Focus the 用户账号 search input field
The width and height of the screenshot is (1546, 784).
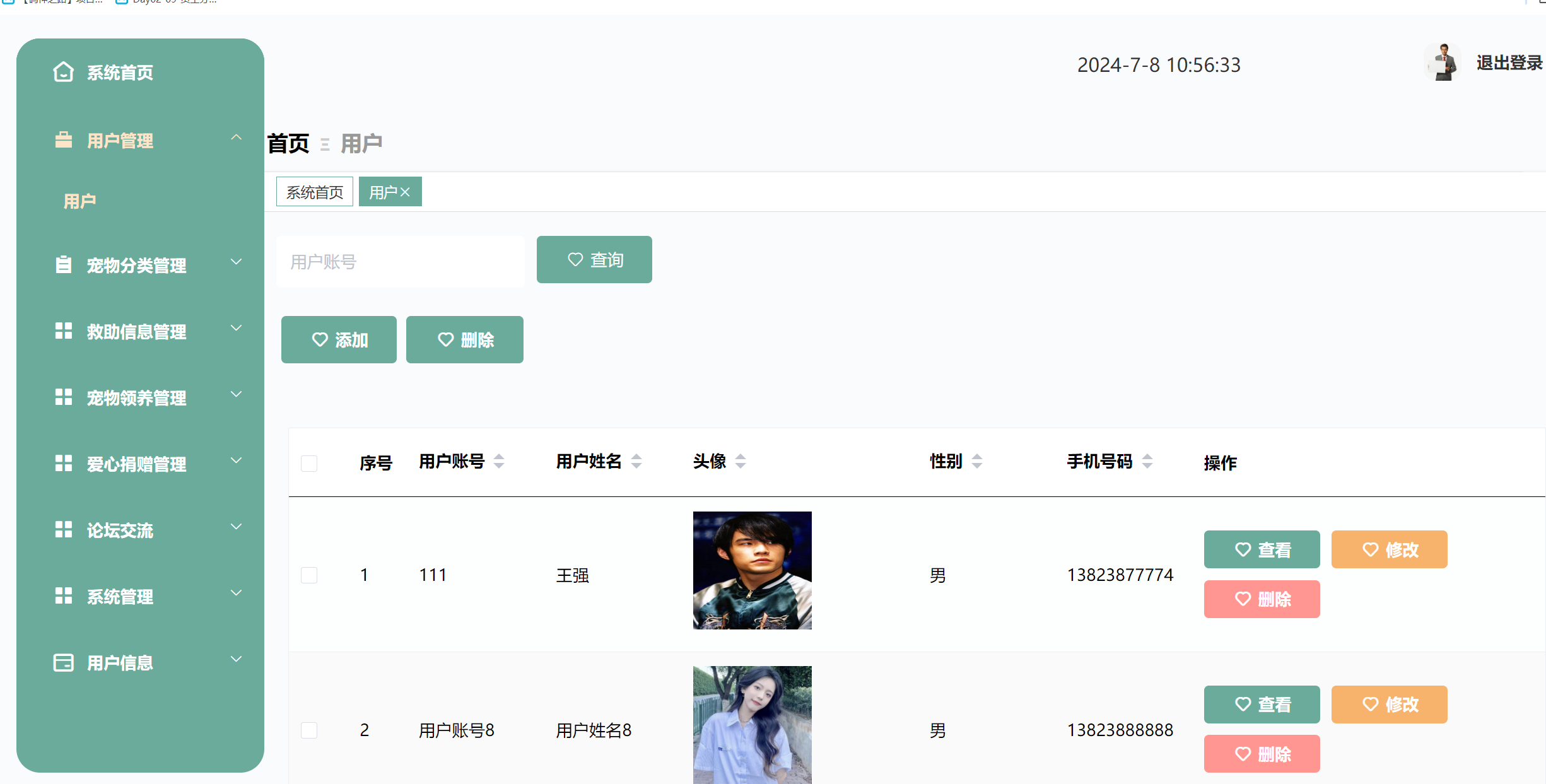pyautogui.click(x=400, y=262)
